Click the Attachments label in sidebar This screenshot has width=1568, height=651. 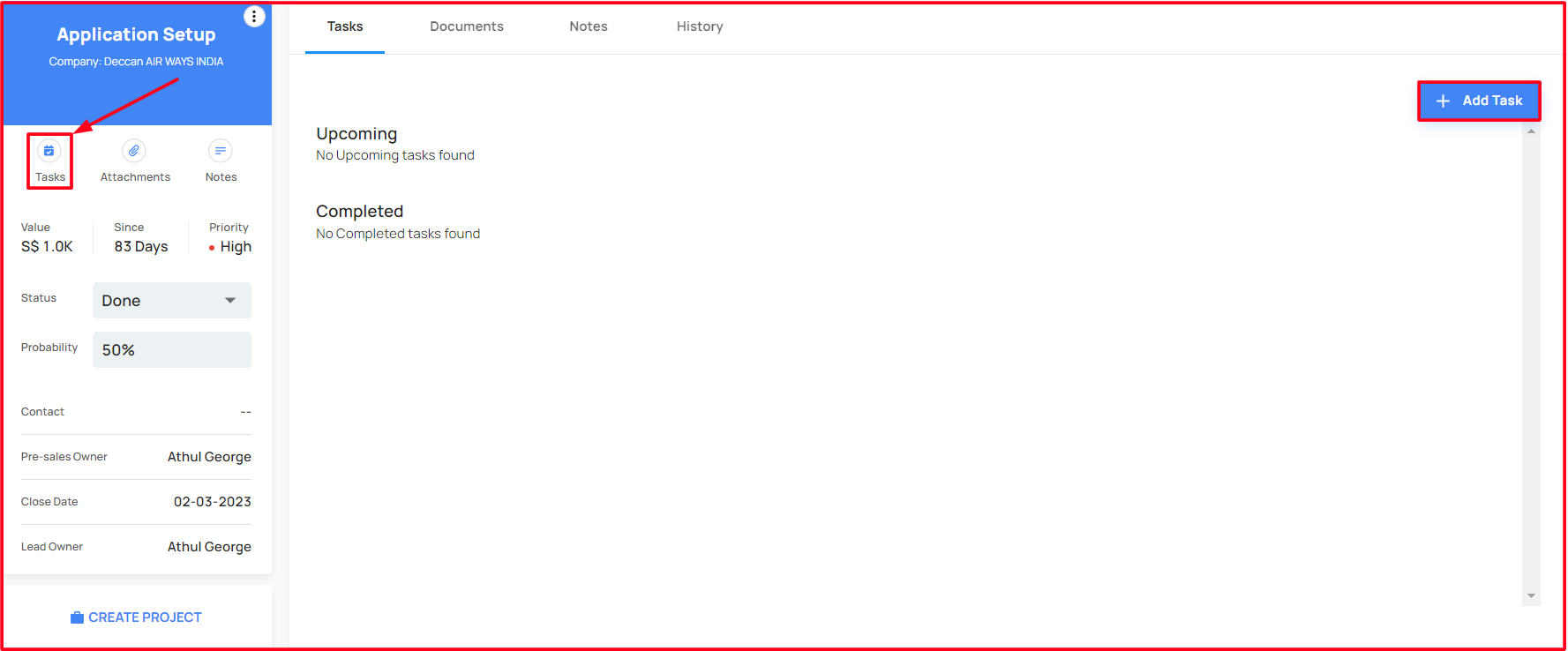135,177
